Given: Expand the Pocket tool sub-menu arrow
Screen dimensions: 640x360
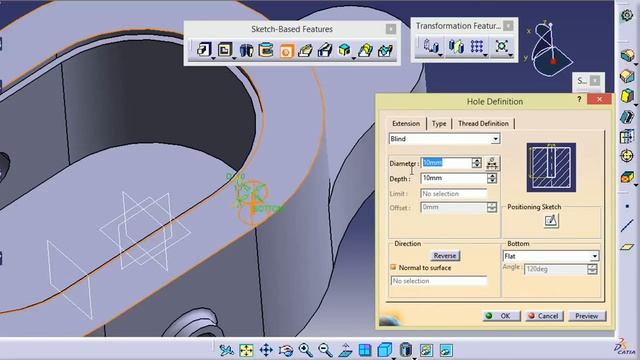Looking at the screenshot, I should pyautogui.click(x=234, y=59).
